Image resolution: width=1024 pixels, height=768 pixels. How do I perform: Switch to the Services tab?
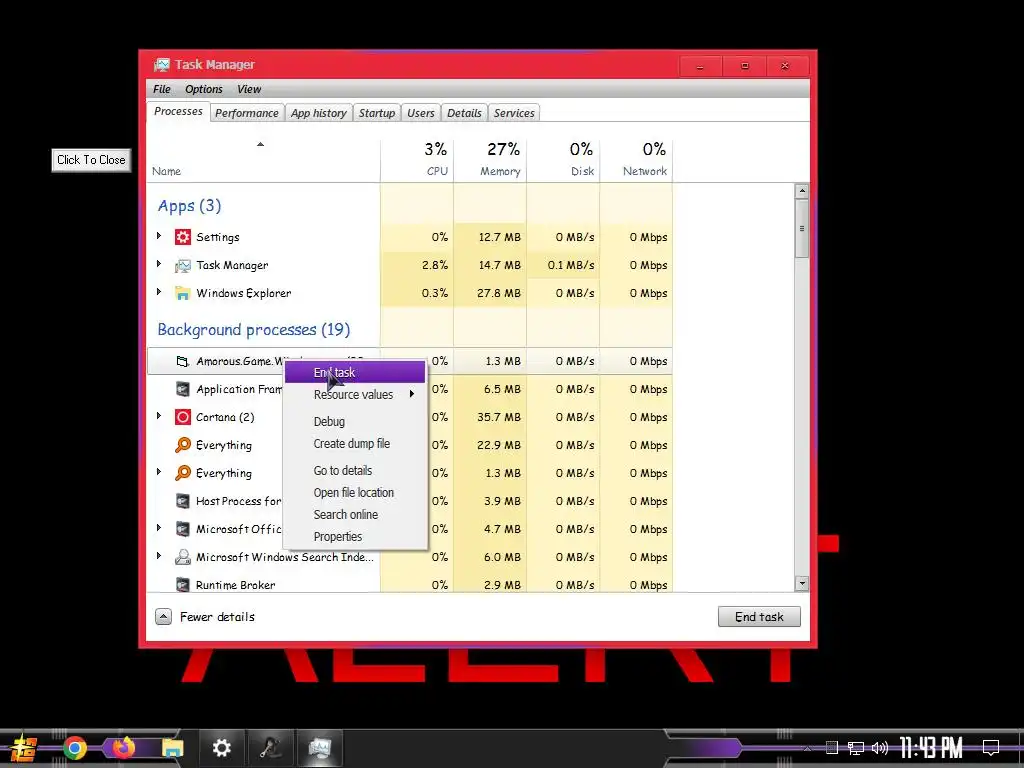pos(514,113)
